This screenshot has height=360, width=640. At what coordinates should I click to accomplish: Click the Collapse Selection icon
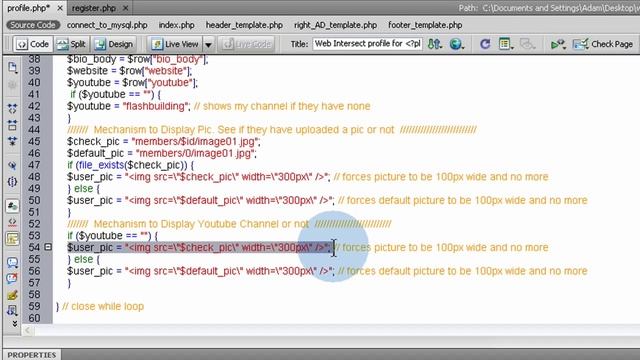pyautogui.click(x=12, y=125)
